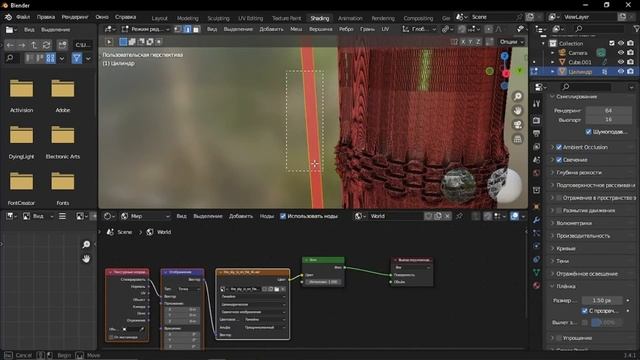Switch to the Layout workspace tab
640x360 pixels.
(x=160, y=18)
